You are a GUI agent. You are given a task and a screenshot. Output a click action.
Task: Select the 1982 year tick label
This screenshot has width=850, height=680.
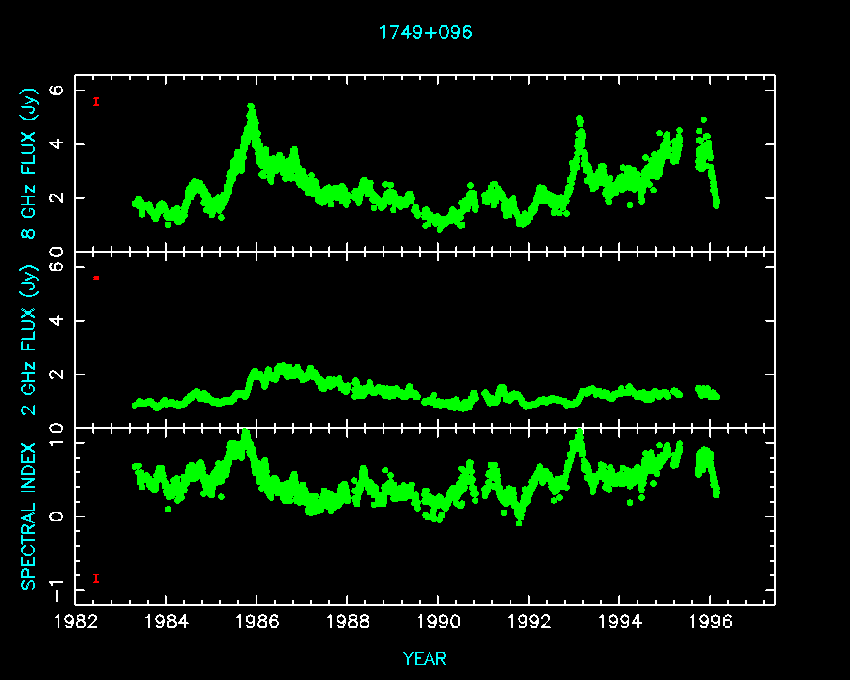[77, 620]
